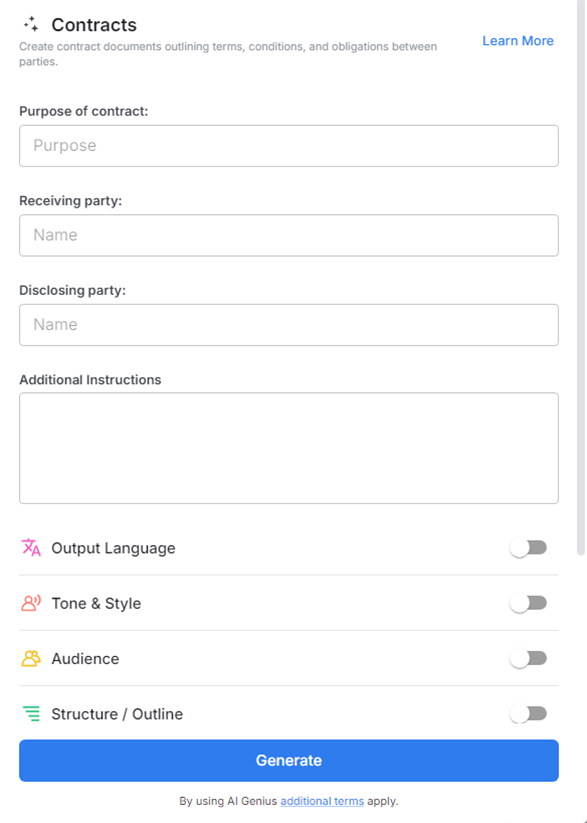Image resolution: width=587 pixels, height=823 pixels.
Task: Enable the Output Language toggle
Action: (x=528, y=547)
